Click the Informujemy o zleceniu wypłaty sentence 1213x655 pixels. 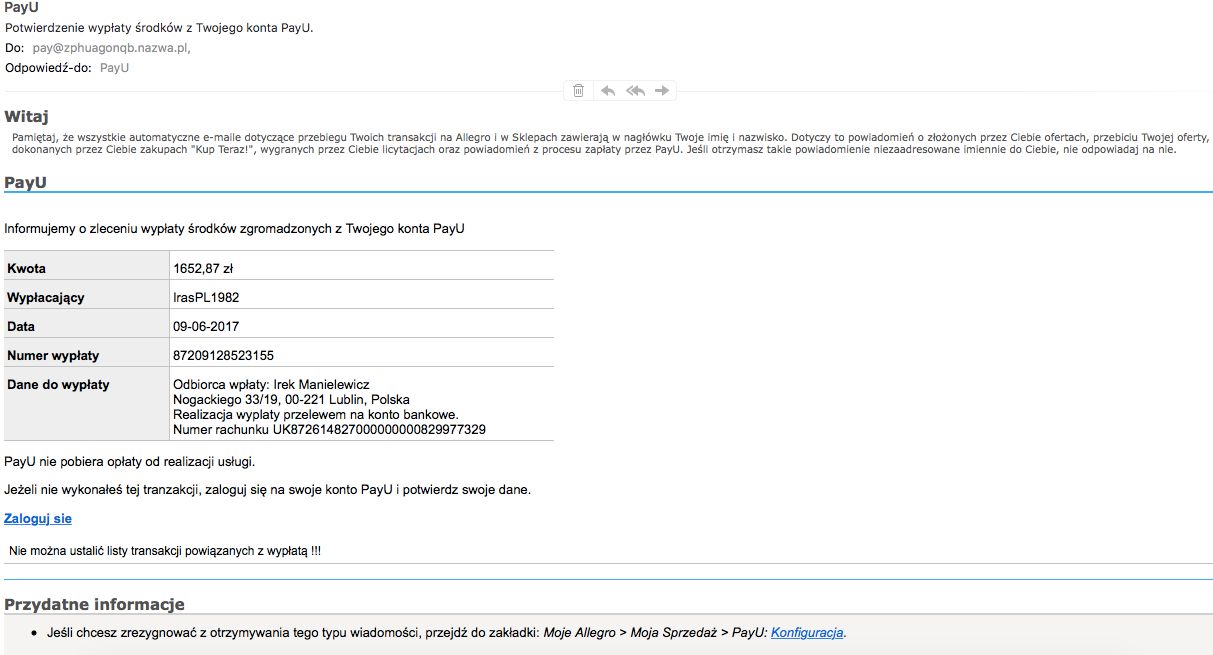[234, 228]
